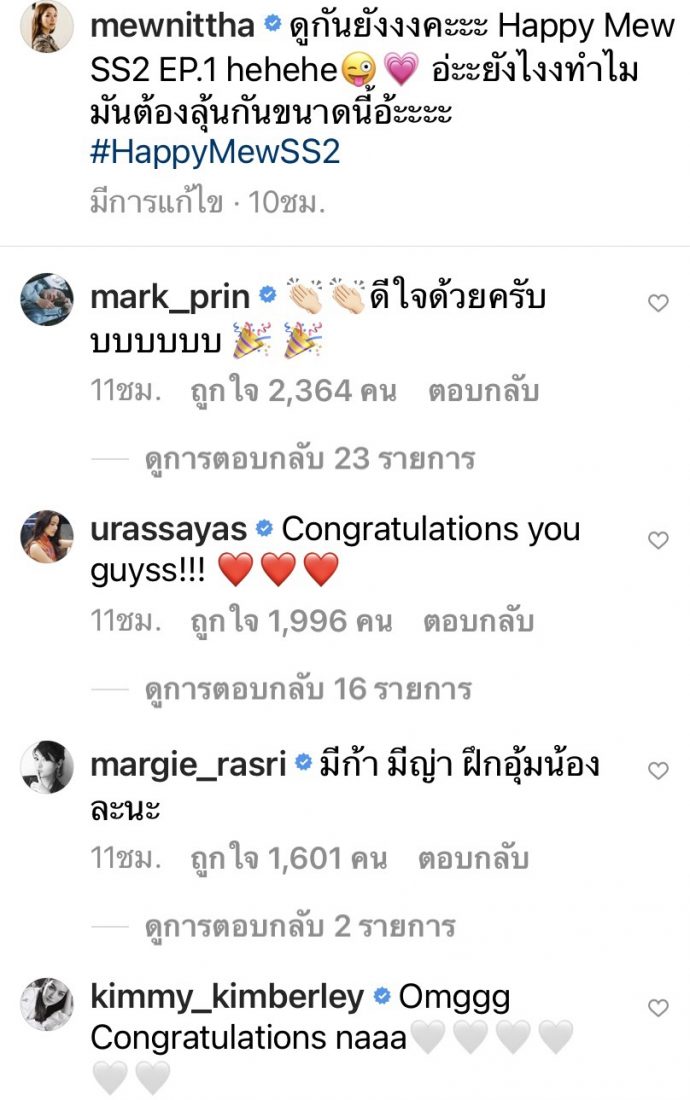Tap the heart beside margie_rasri's comment

(x=658, y=770)
